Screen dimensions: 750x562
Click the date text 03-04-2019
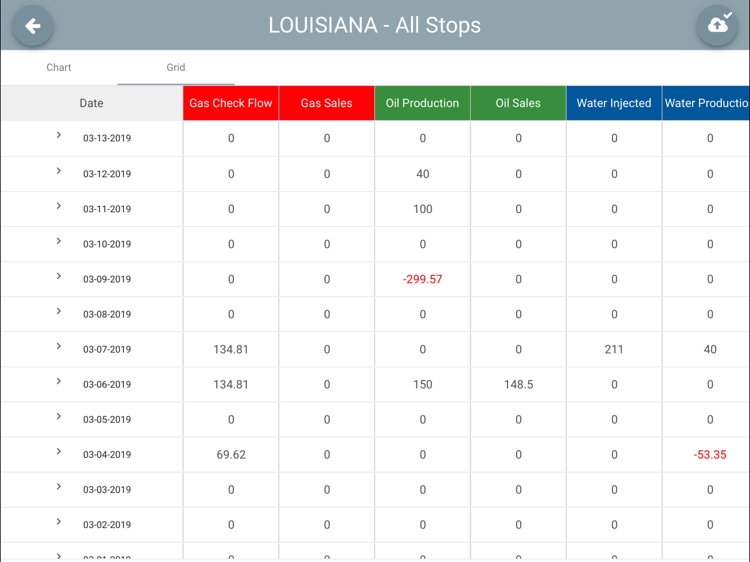point(107,455)
